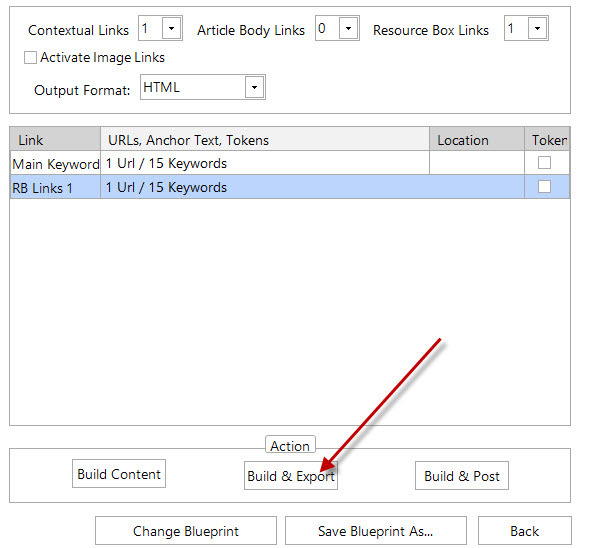
Task: Open the Contextual Links dropdown arrow
Action: click(x=172, y=28)
